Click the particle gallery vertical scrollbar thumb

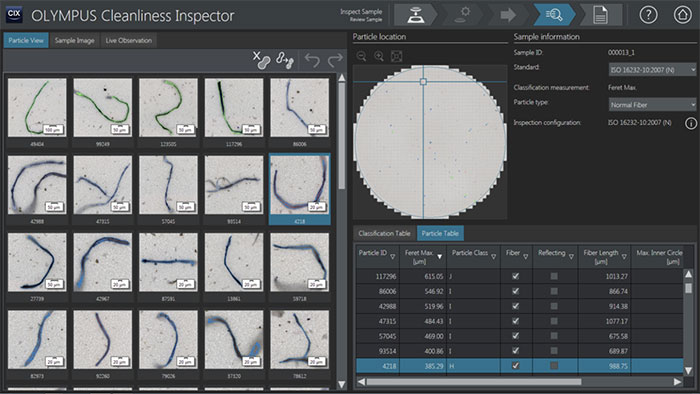pos(342,136)
